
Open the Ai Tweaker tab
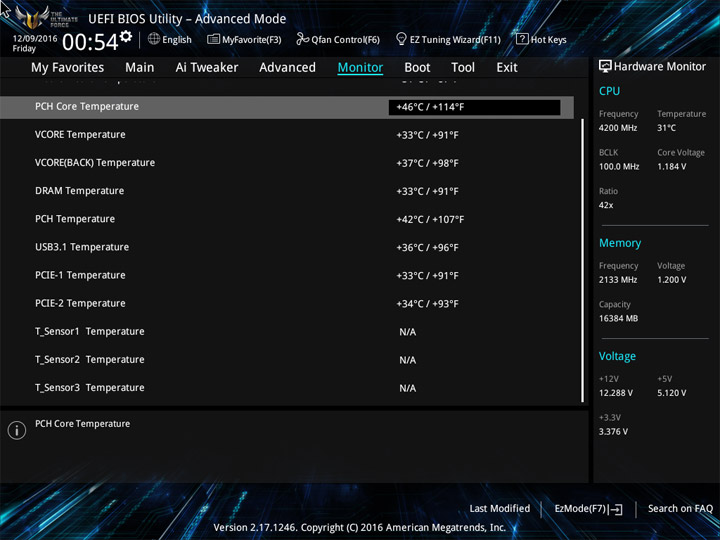click(207, 68)
